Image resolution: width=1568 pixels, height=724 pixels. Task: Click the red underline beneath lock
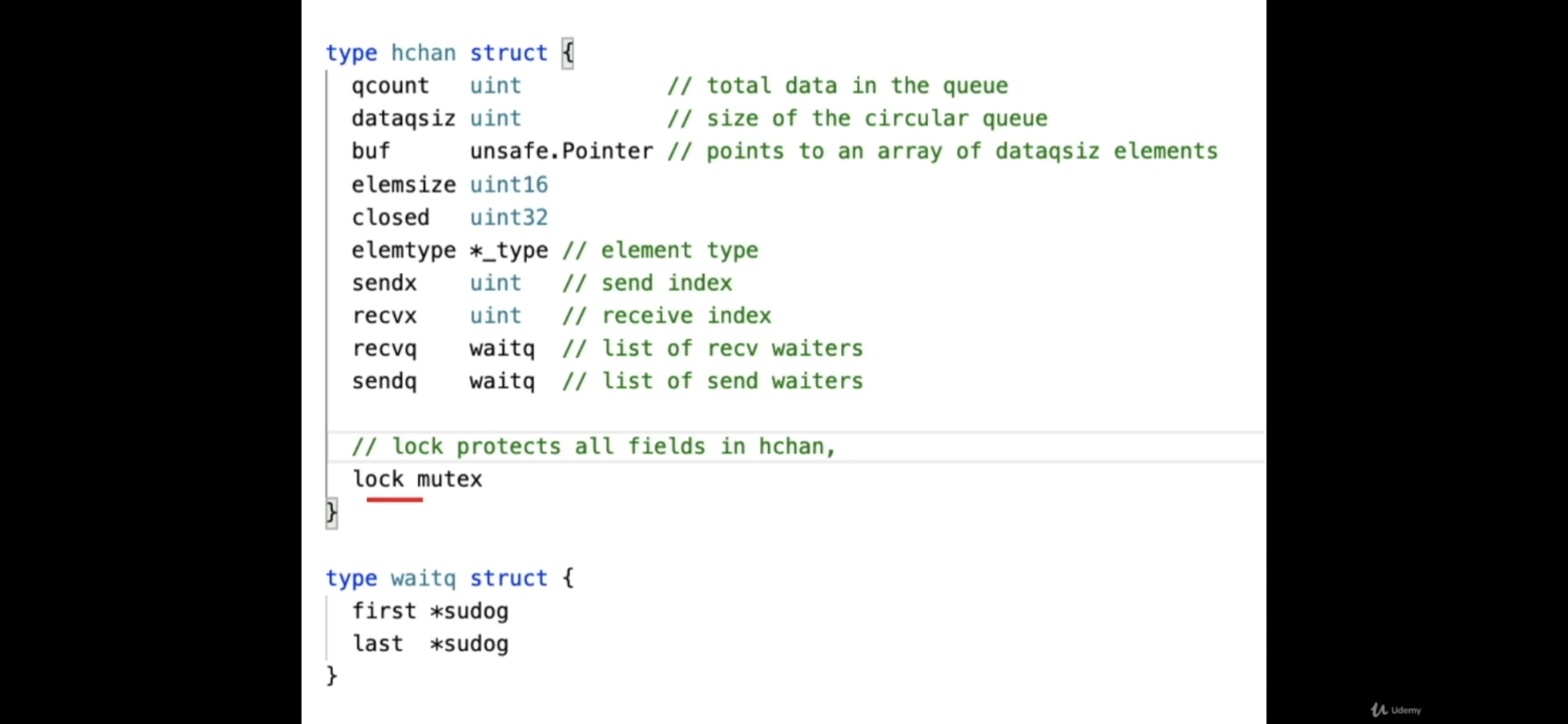(395, 499)
